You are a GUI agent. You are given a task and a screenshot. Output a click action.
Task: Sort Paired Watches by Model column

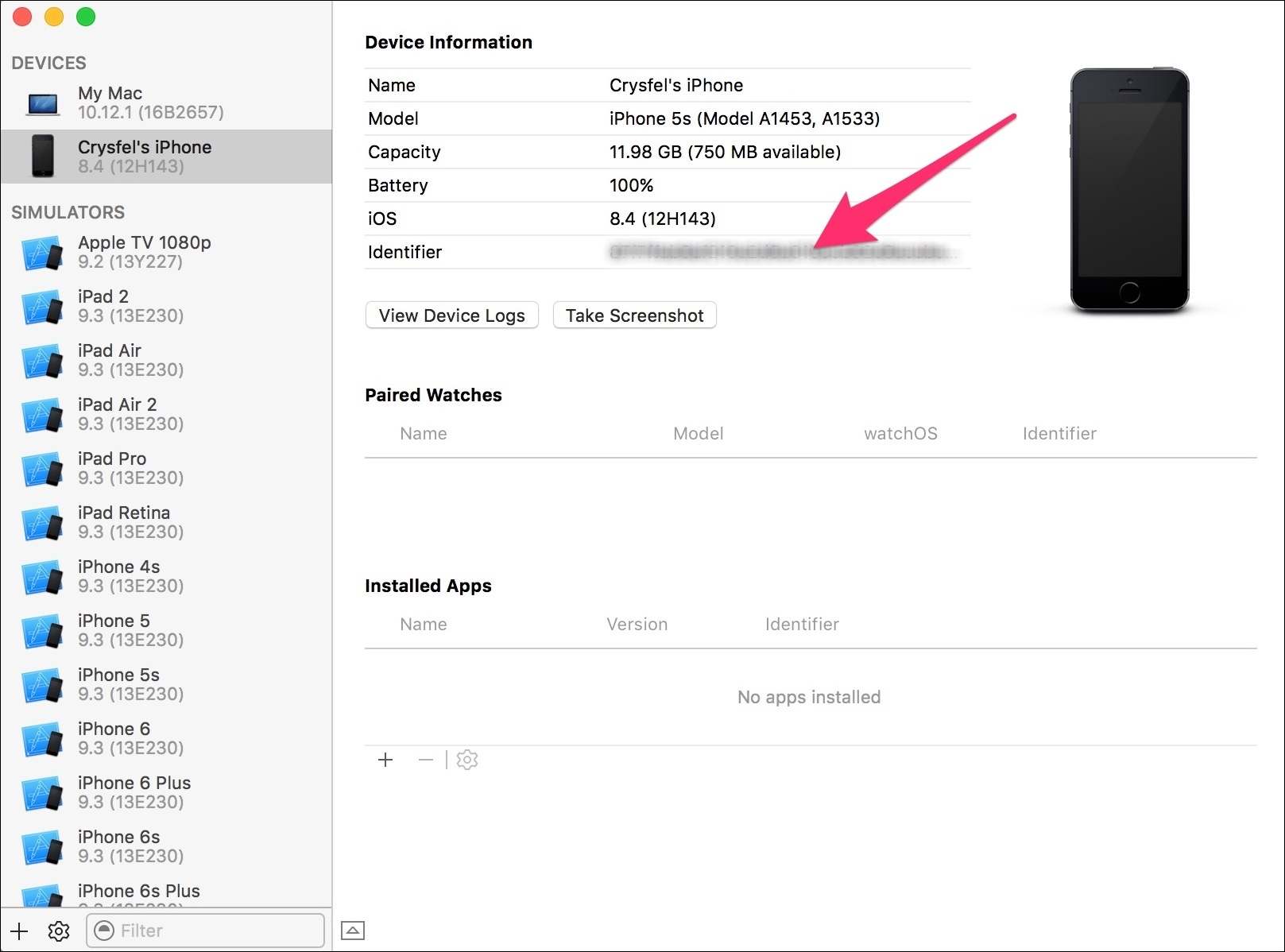click(698, 433)
